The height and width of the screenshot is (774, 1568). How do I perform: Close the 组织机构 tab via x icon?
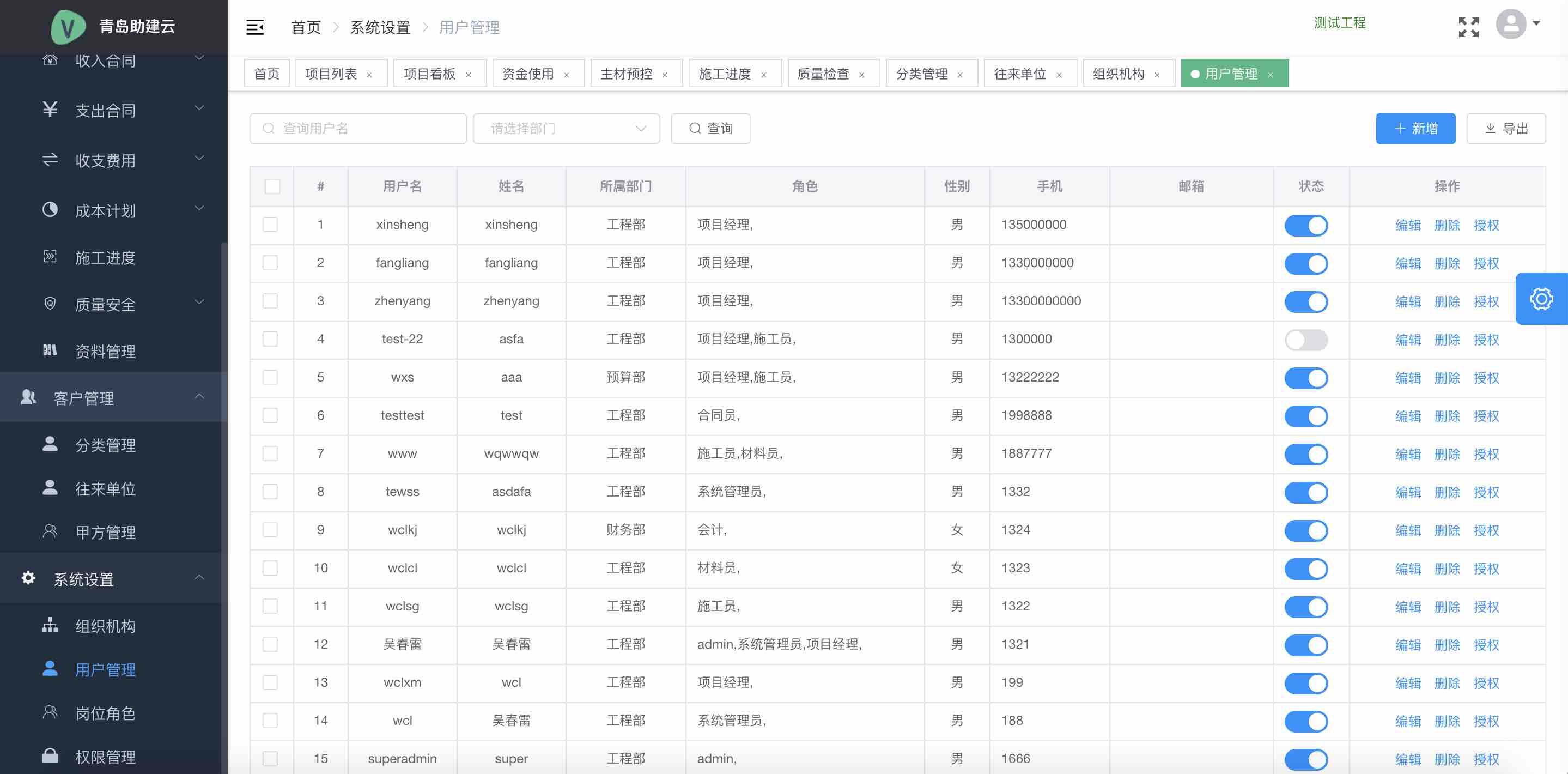(1157, 75)
